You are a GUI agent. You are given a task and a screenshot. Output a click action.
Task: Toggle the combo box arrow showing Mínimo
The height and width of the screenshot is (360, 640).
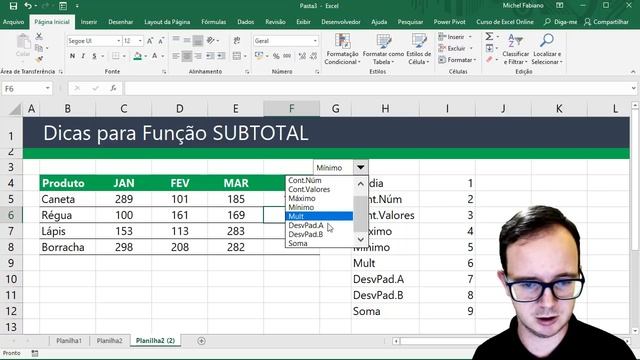coord(360,167)
